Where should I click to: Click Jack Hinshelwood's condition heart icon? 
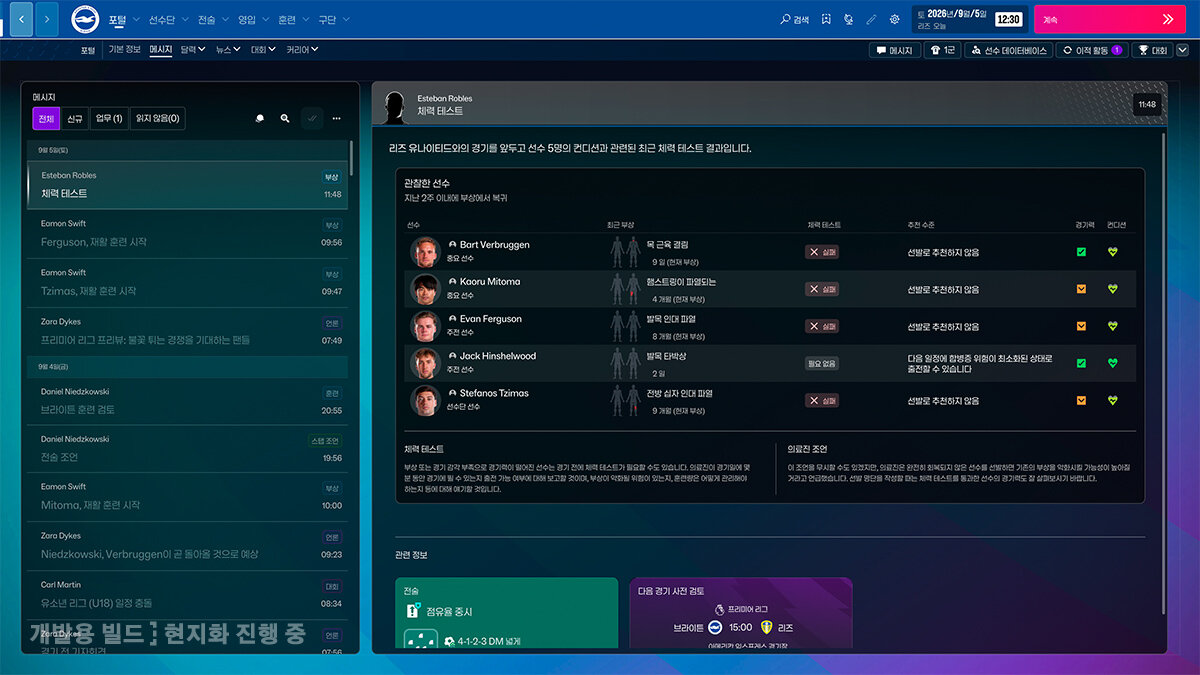1112,363
